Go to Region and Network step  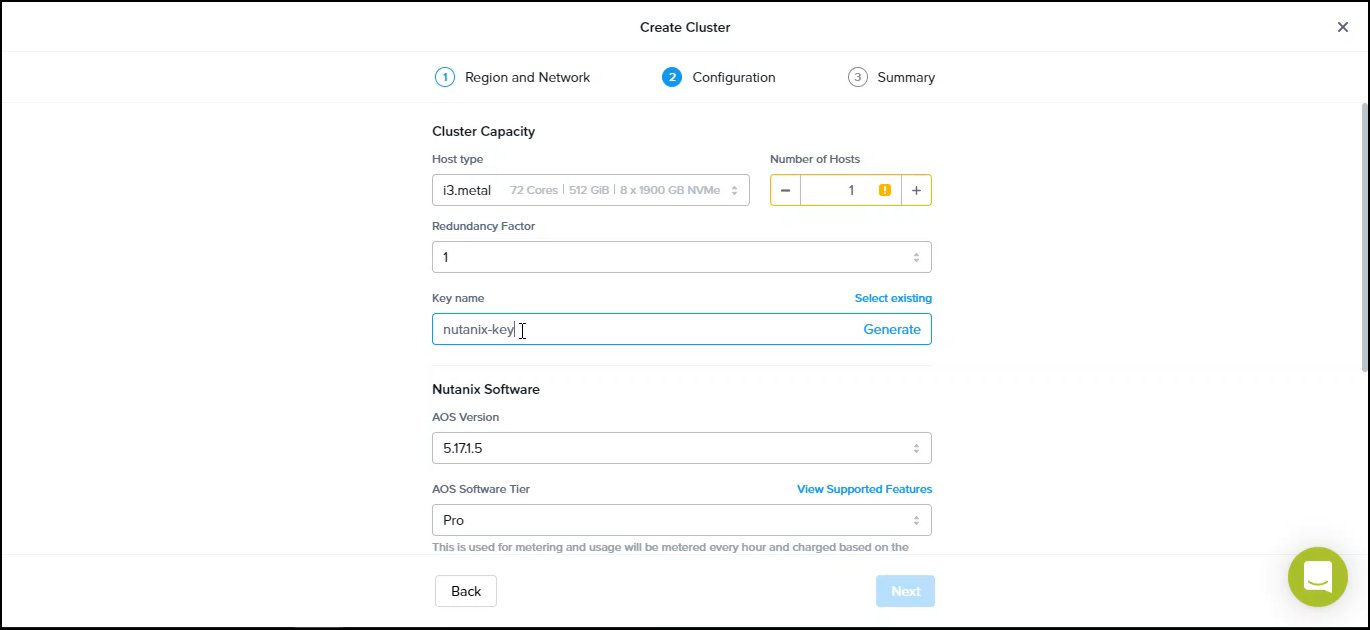pyautogui.click(x=527, y=77)
